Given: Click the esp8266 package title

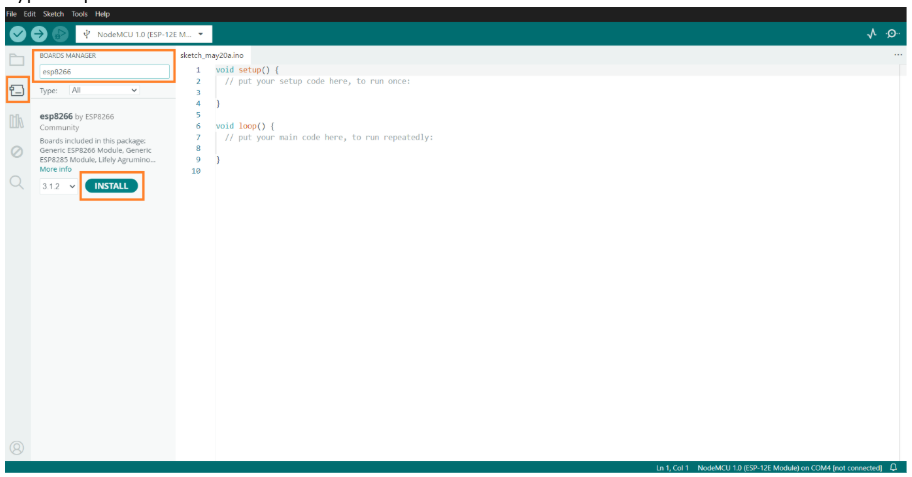Looking at the screenshot, I should (56, 116).
